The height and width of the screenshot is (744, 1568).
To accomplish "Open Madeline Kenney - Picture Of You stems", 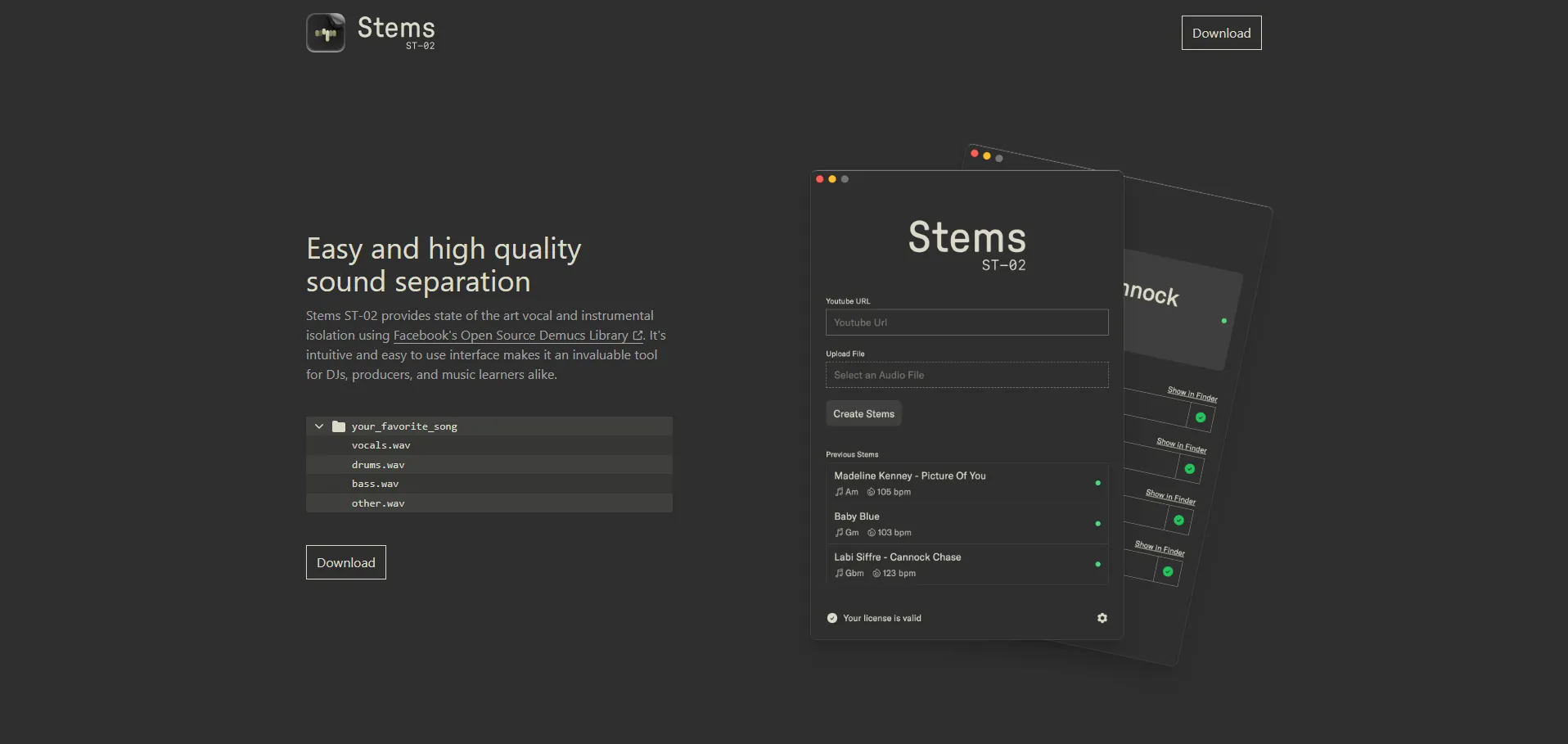I will point(909,476).
